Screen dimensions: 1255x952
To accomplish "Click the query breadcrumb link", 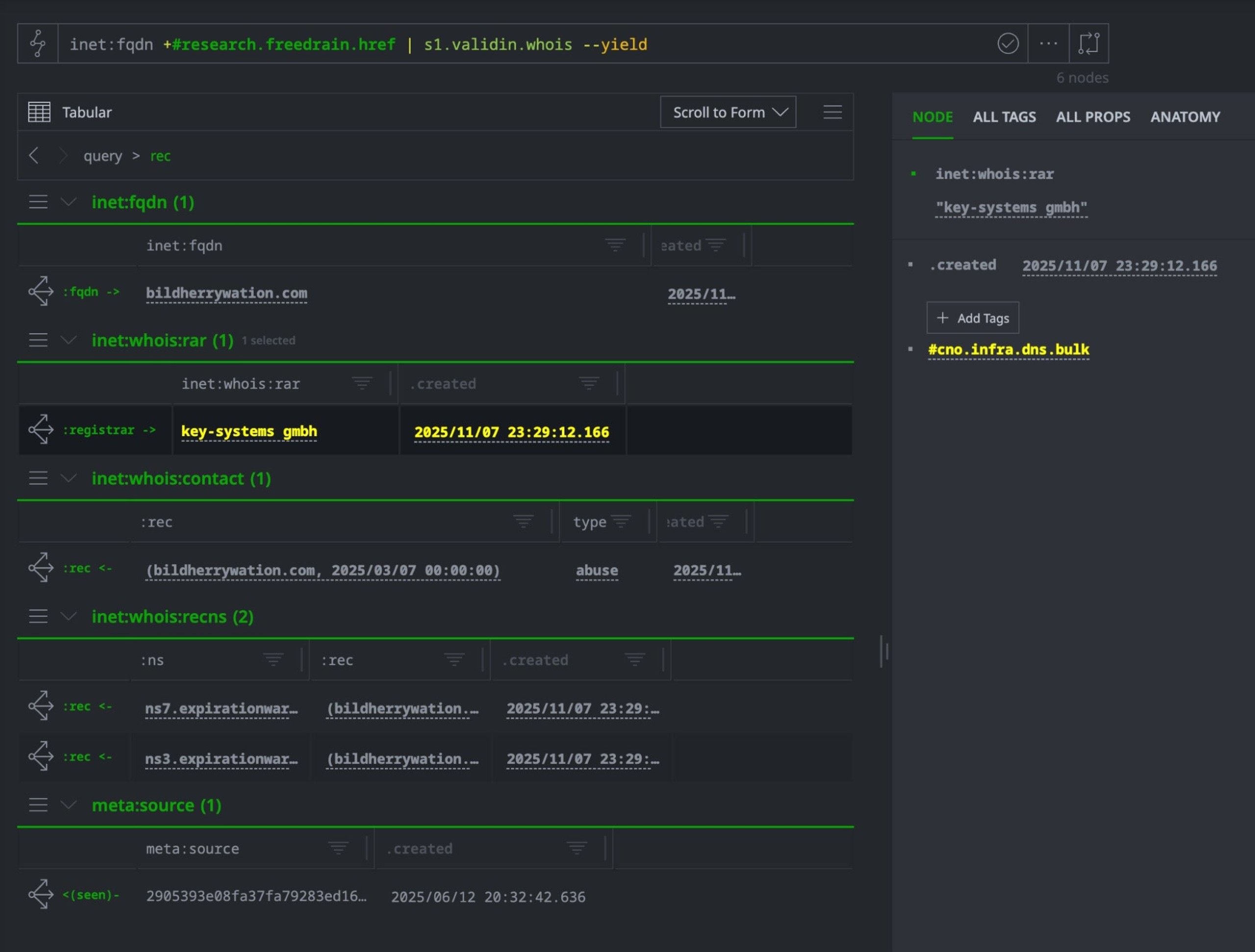I will [102, 156].
